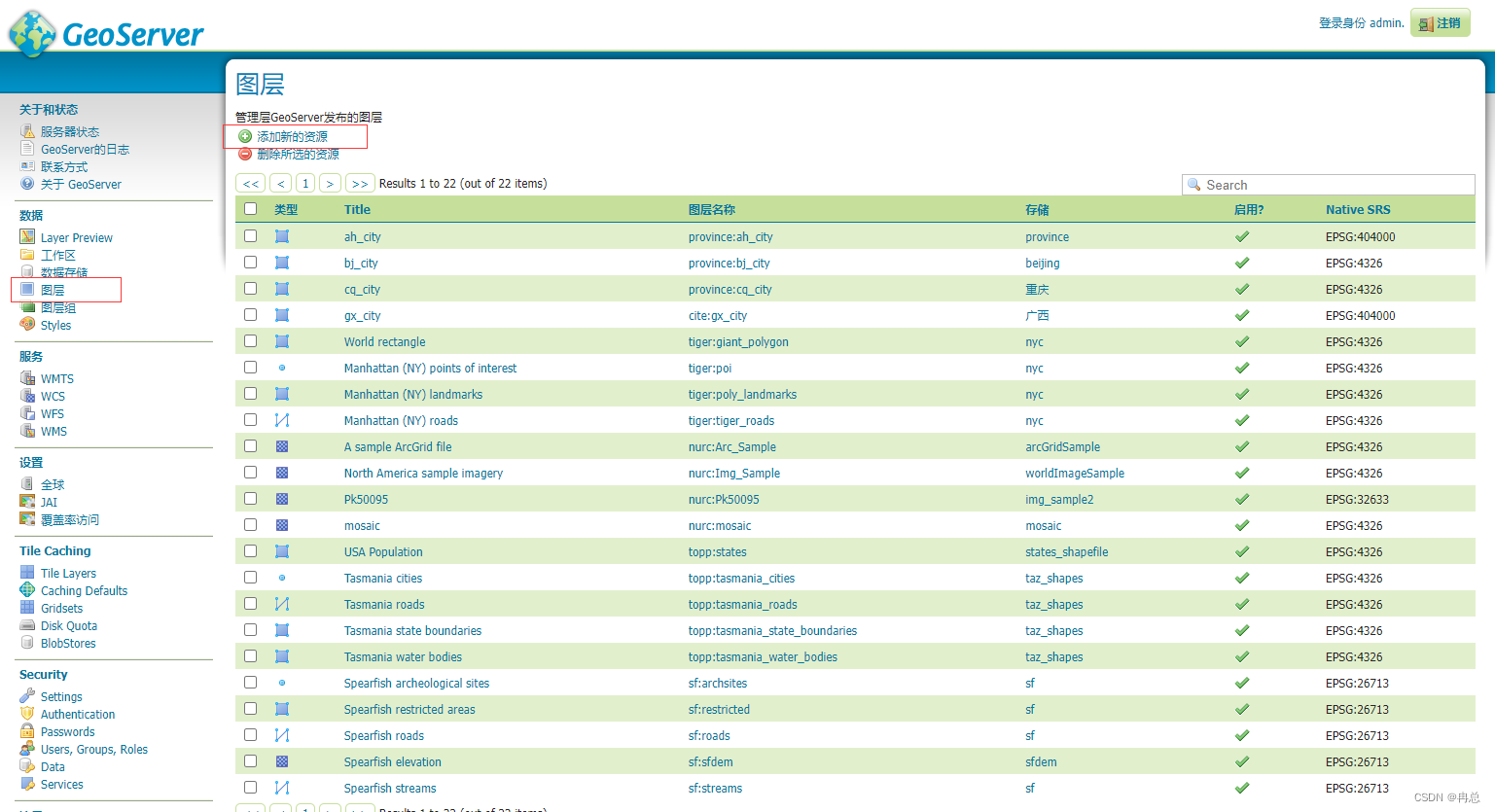Go to first page with << button

pyautogui.click(x=251, y=183)
